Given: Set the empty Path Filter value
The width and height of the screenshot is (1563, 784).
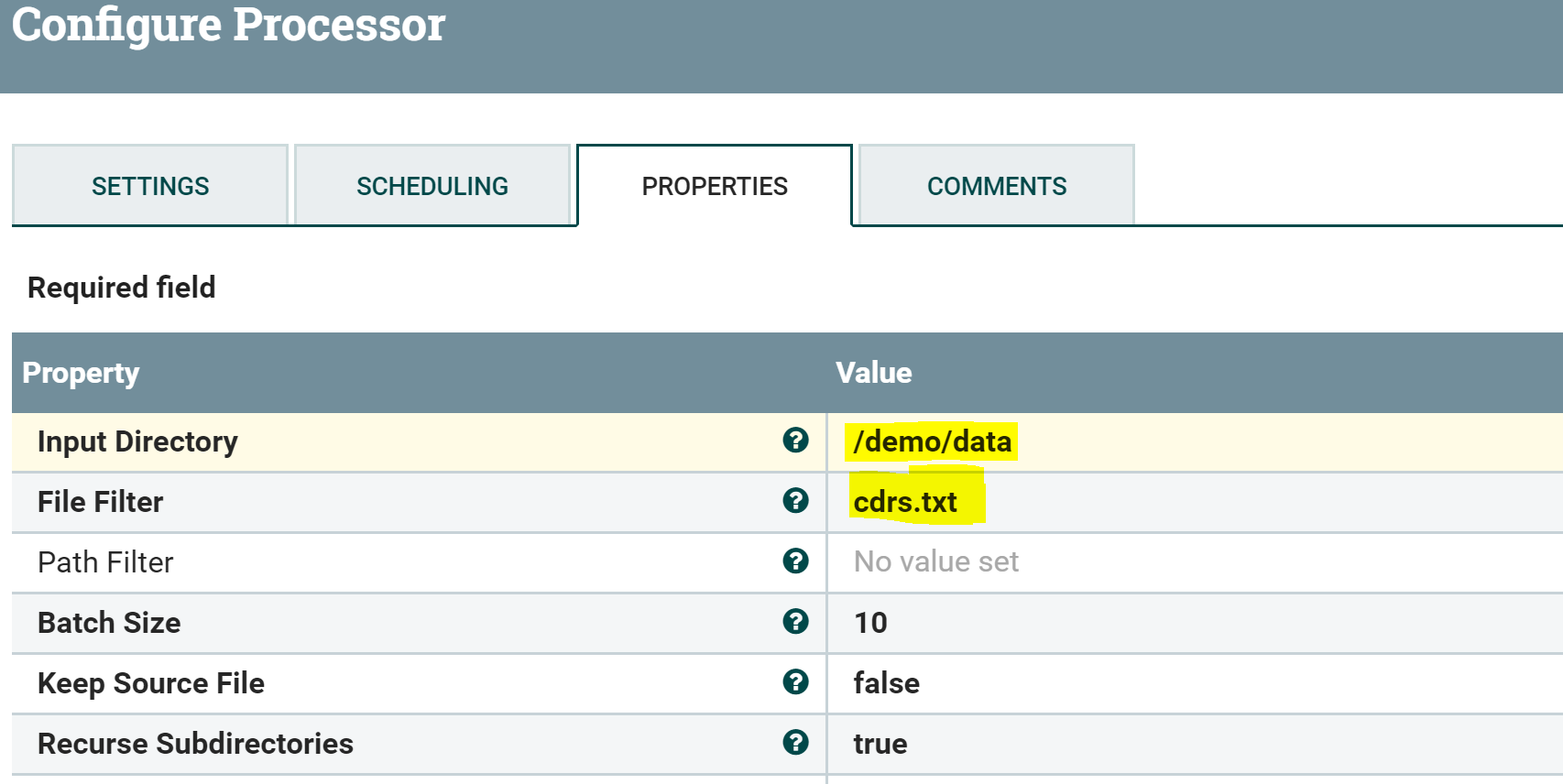Looking at the screenshot, I should pos(935,561).
